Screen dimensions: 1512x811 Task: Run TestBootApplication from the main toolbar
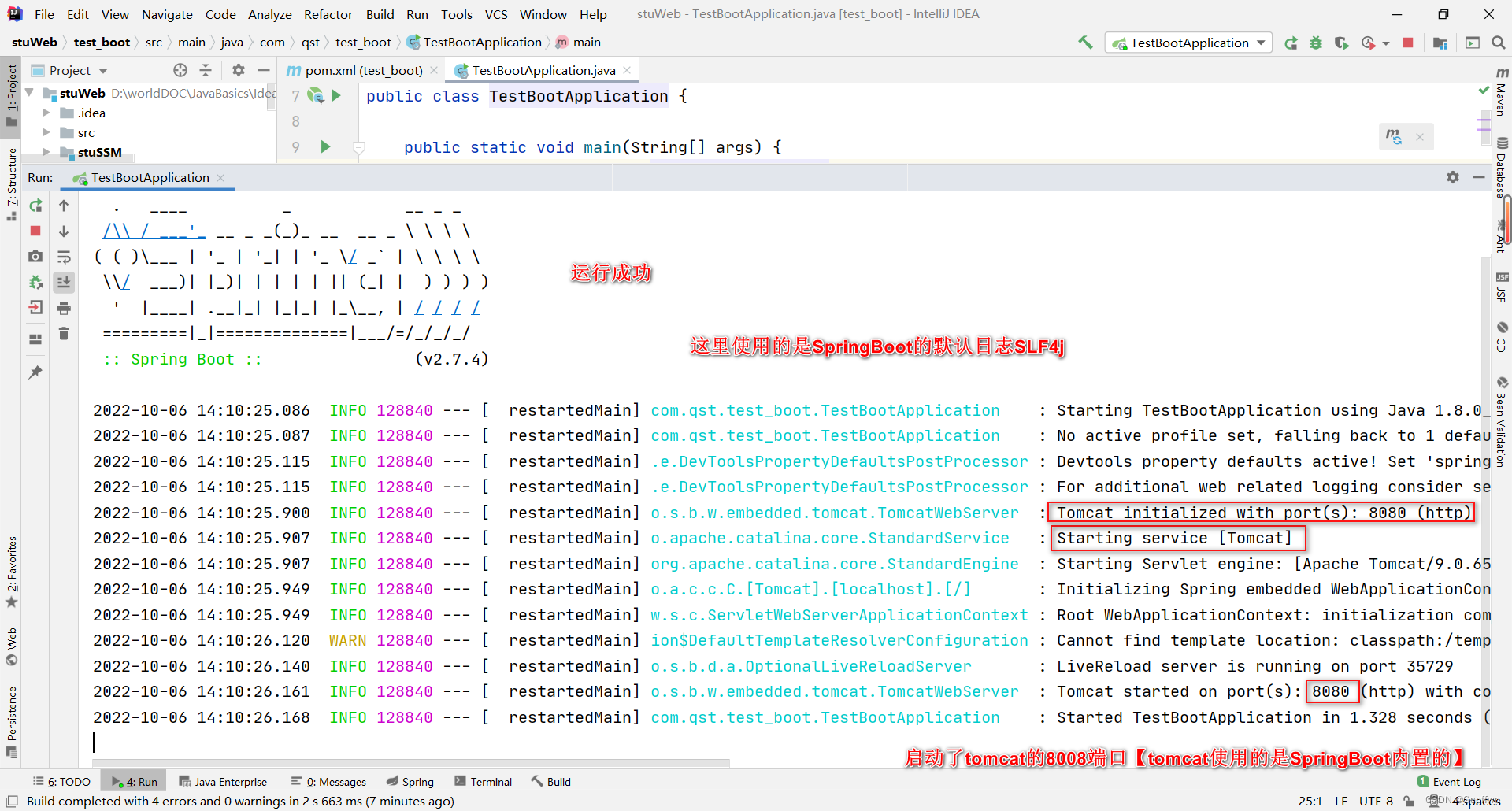pos(1291,43)
